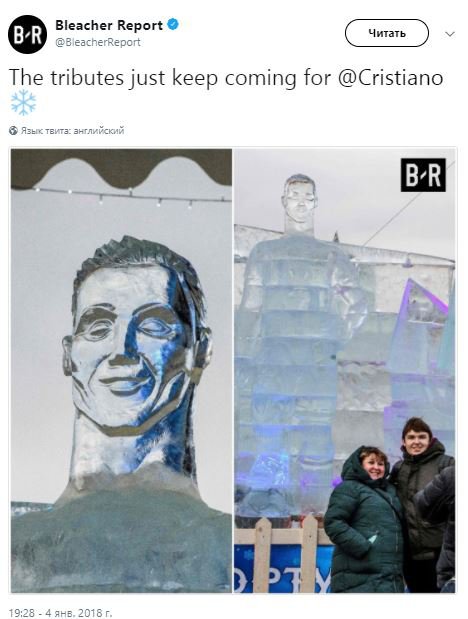Open the left ice sculpture face photo
Screen dimensions: 468x619
coord(121,370)
